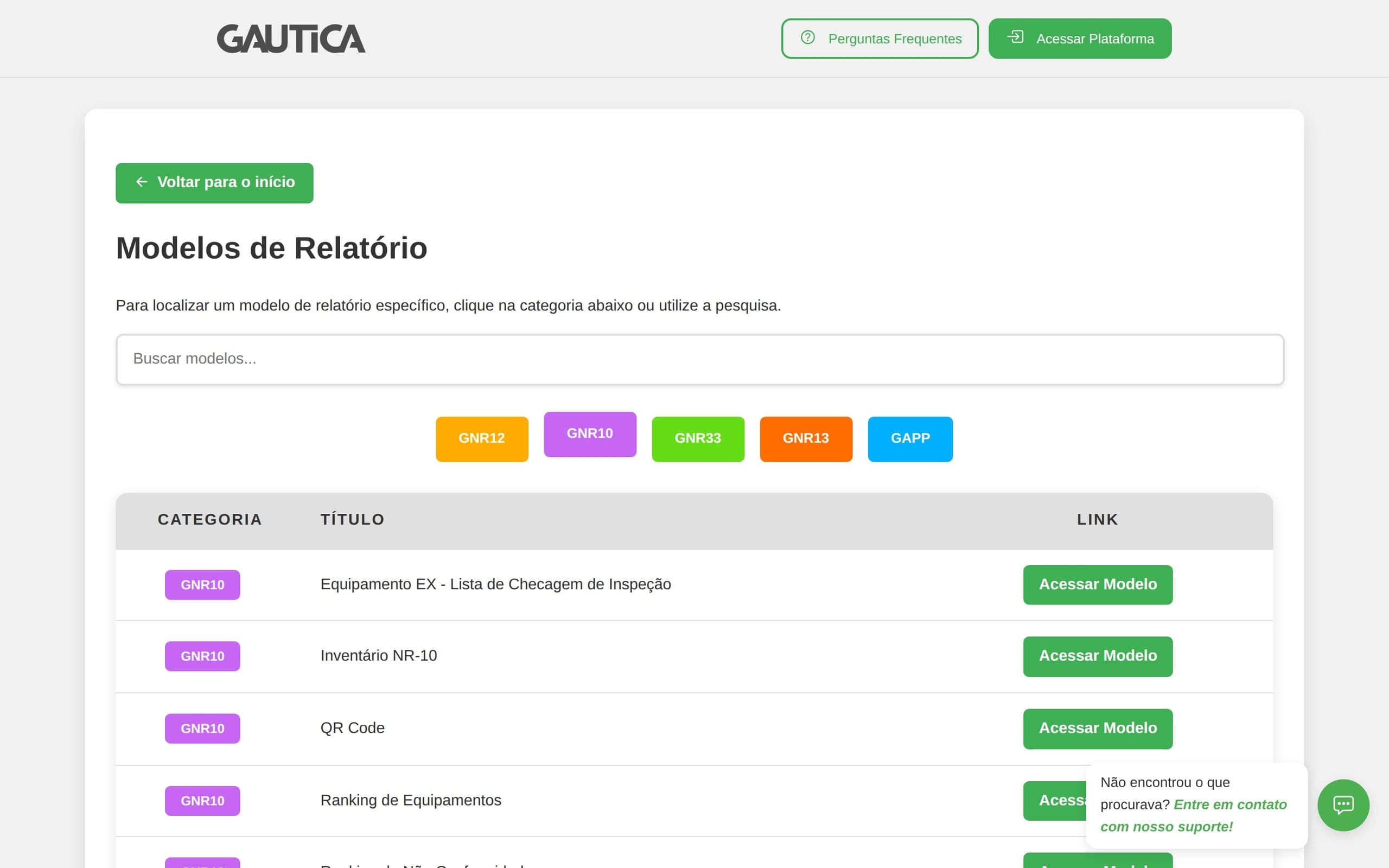Filter by GNR33 category
The width and height of the screenshot is (1389, 868).
coord(697,438)
